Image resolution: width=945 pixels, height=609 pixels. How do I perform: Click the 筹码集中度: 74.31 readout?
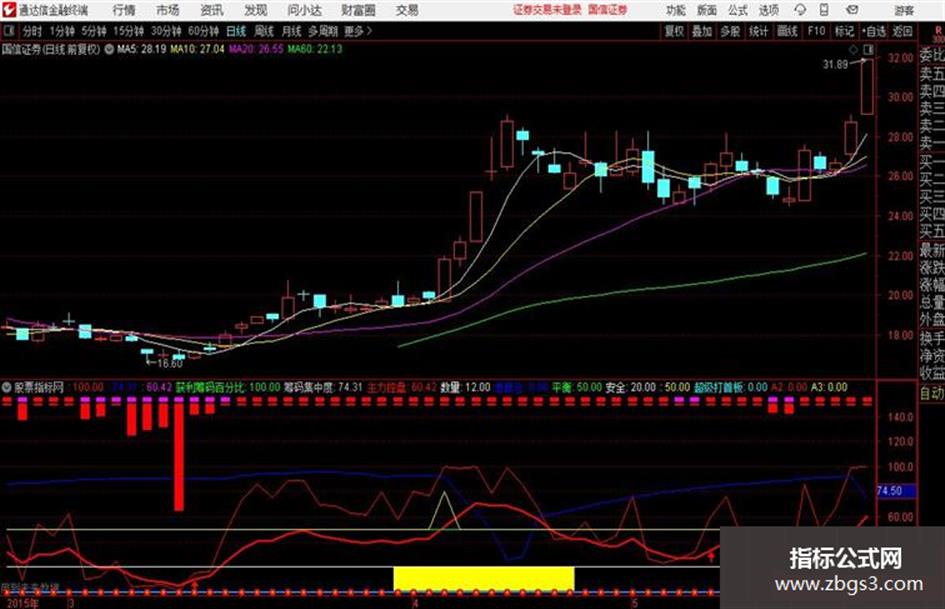point(322,387)
